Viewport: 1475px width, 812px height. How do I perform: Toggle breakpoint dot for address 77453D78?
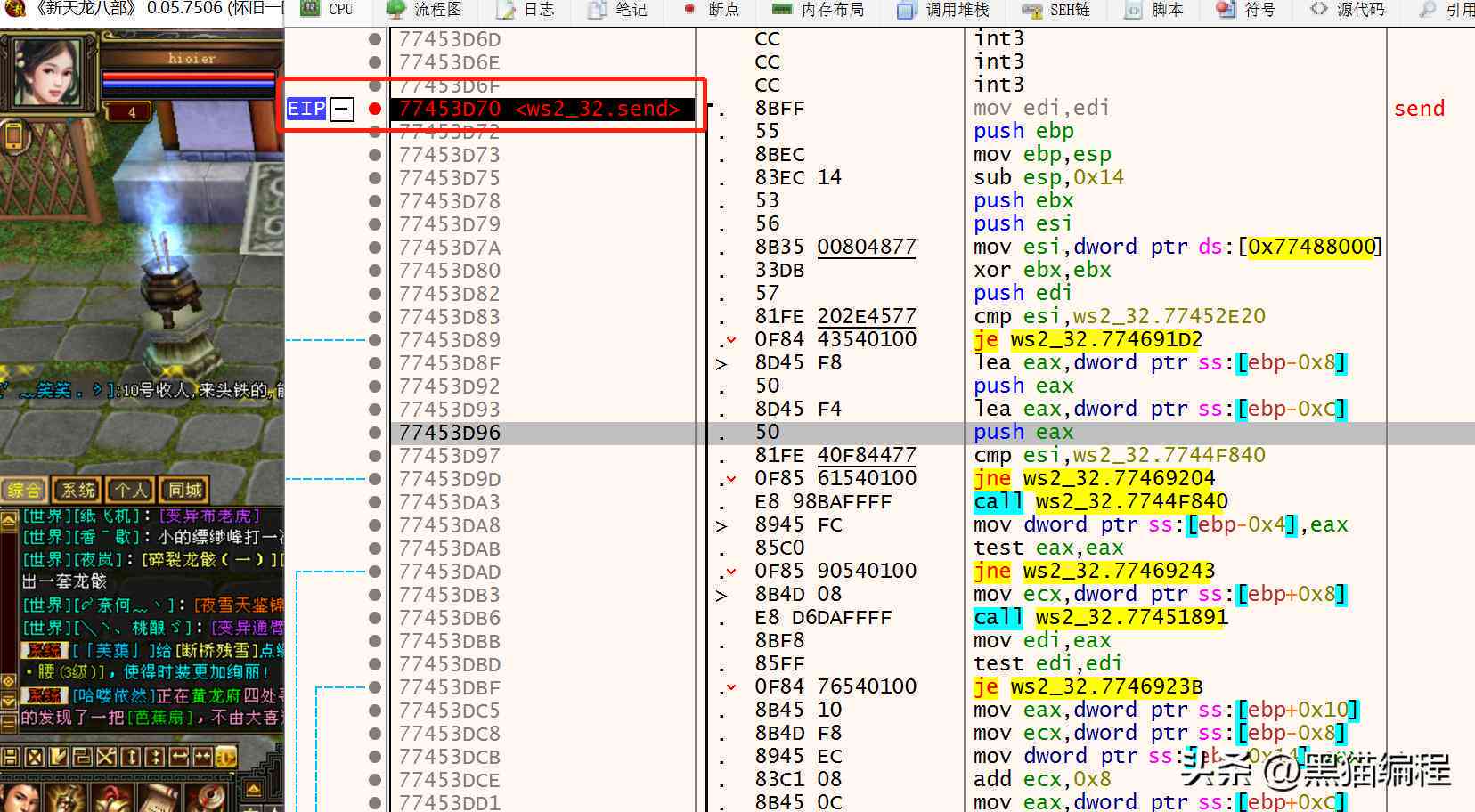click(375, 201)
